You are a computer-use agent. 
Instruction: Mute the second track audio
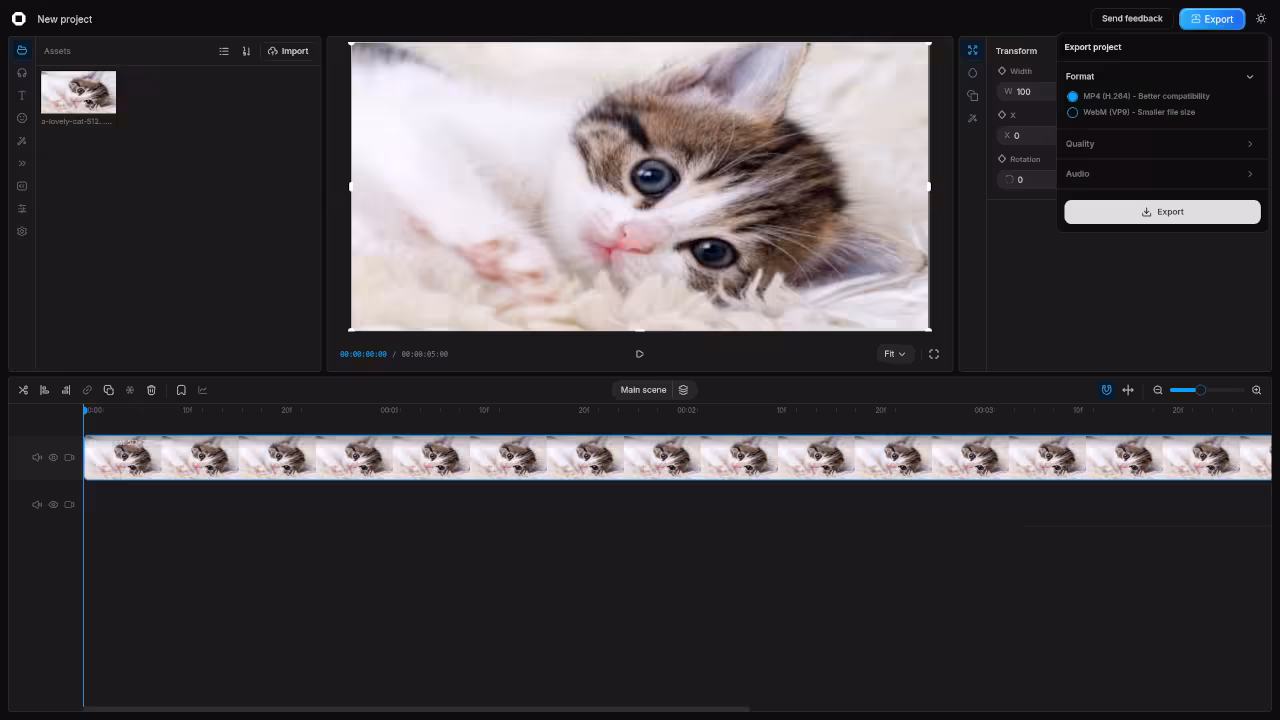[x=37, y=505]
